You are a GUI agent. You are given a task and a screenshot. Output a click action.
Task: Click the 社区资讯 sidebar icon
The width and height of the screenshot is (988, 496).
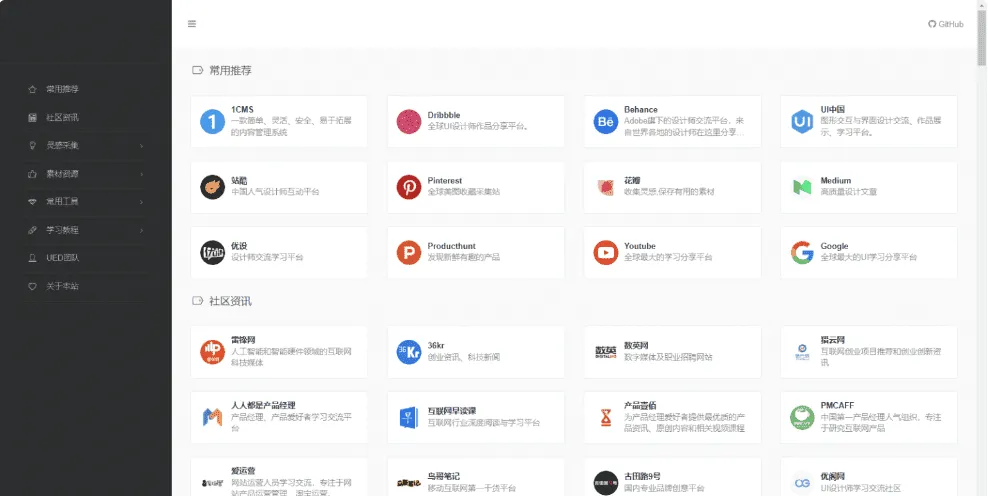tap(32, 118)
